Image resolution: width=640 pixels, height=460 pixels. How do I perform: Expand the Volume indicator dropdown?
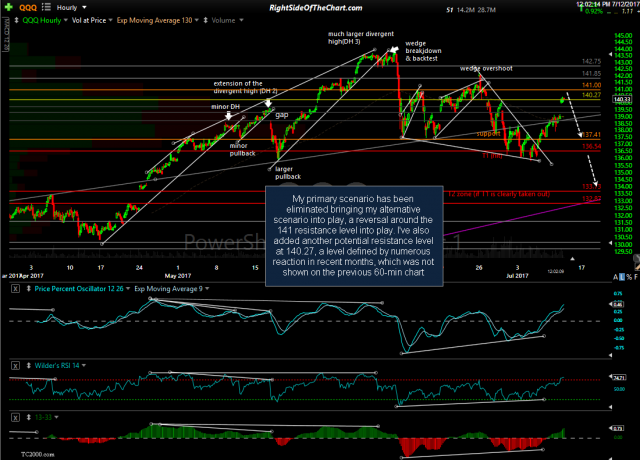(241, 20)
